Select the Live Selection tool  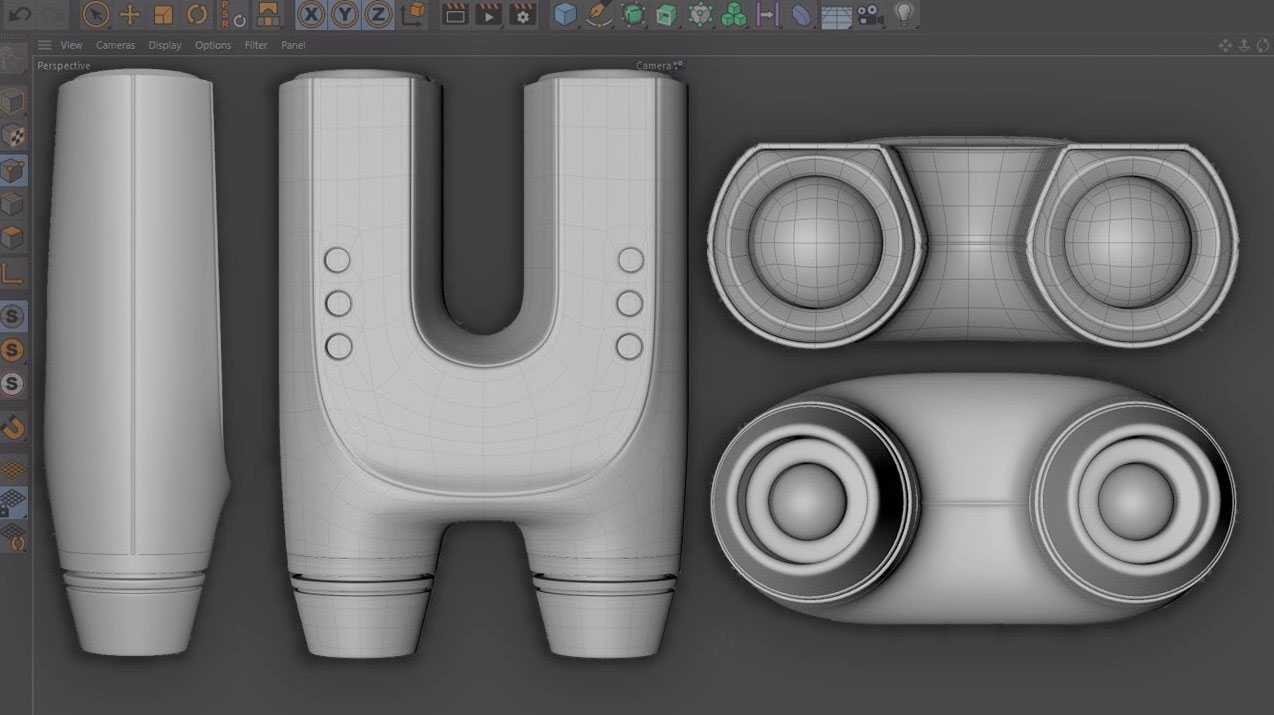click(x=95, y=14)
